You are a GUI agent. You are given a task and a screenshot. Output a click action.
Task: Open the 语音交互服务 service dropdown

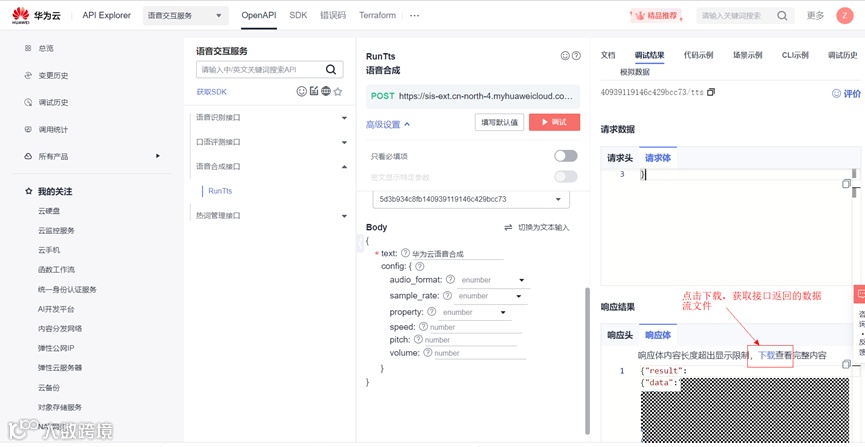[x=185, y=15]
